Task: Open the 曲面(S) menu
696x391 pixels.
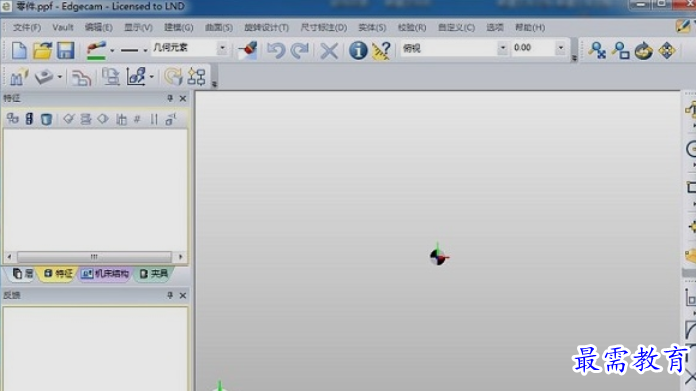Action: coord(218,28)
